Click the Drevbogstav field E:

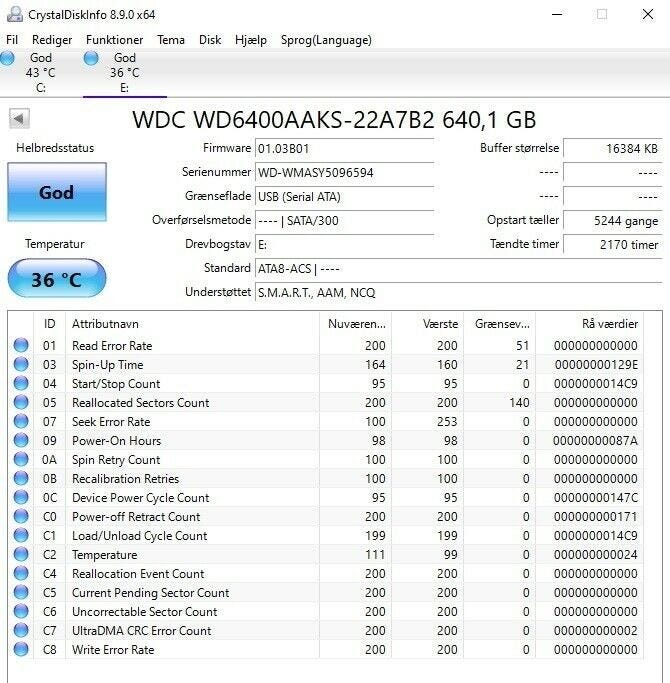tap(344, 244)
